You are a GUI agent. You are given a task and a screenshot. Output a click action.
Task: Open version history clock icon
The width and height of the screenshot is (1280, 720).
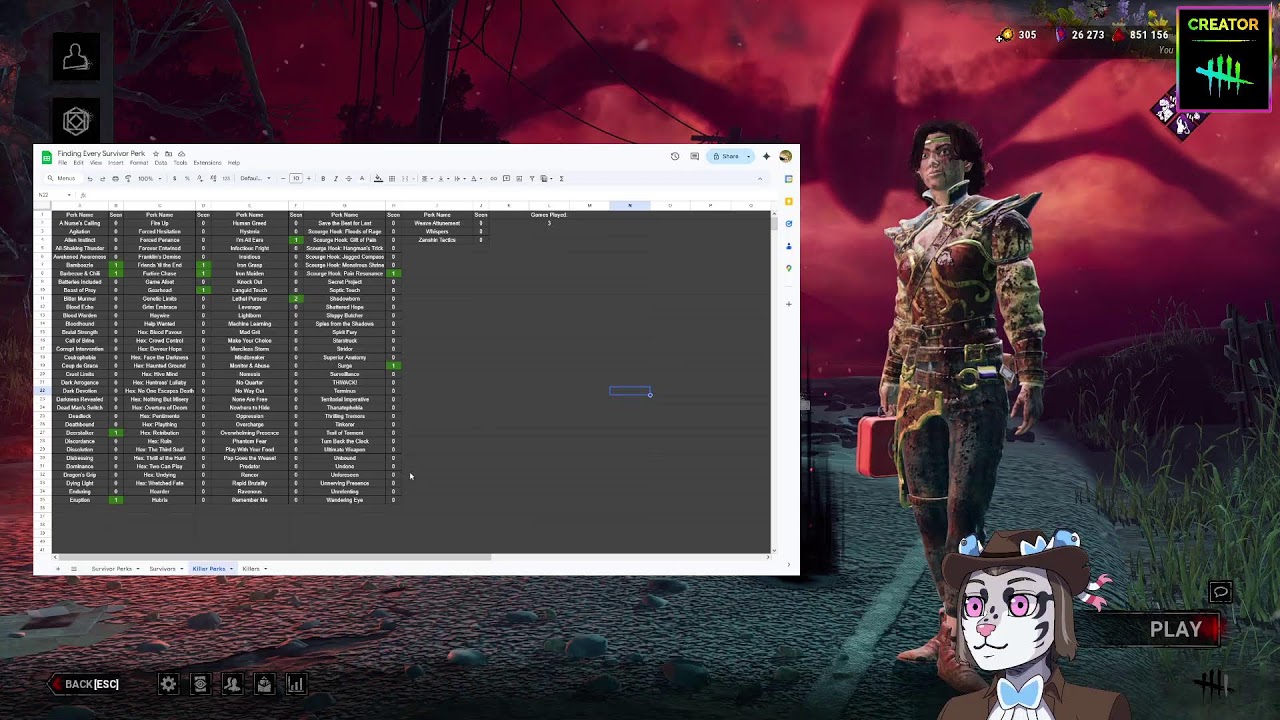click(x=675, y=156)
